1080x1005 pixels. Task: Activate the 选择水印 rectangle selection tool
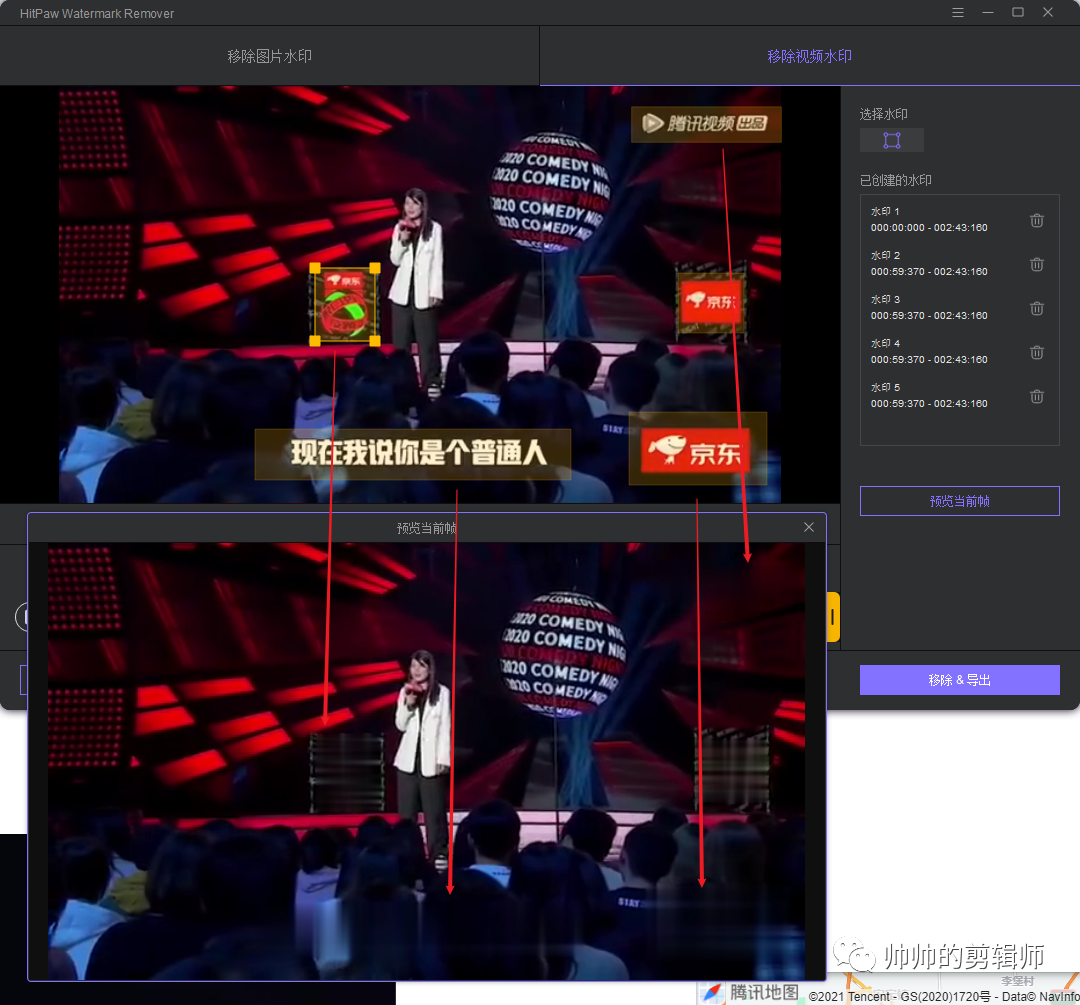coord(892,141)
